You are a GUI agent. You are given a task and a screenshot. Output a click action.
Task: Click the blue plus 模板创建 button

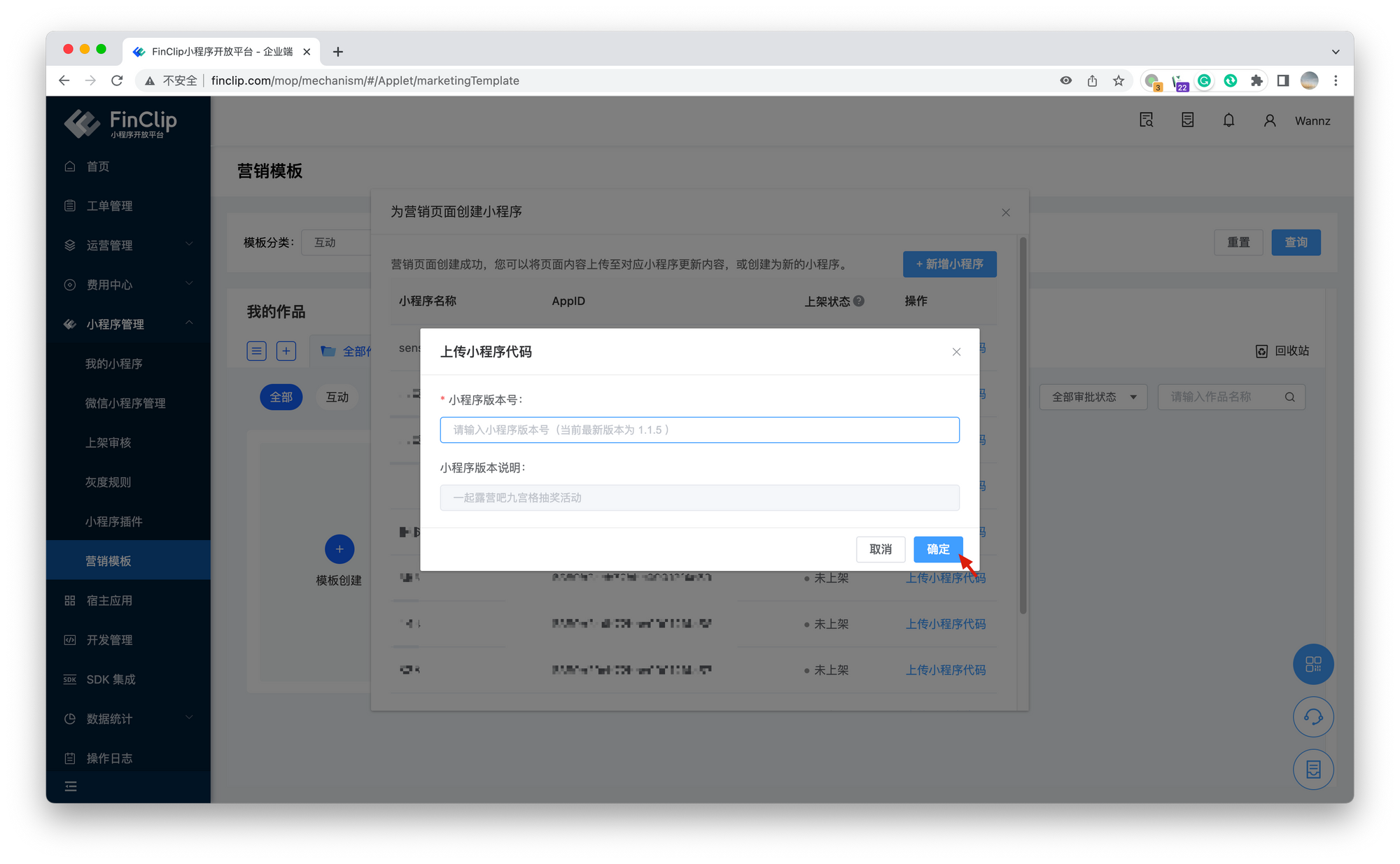point(339,549)
